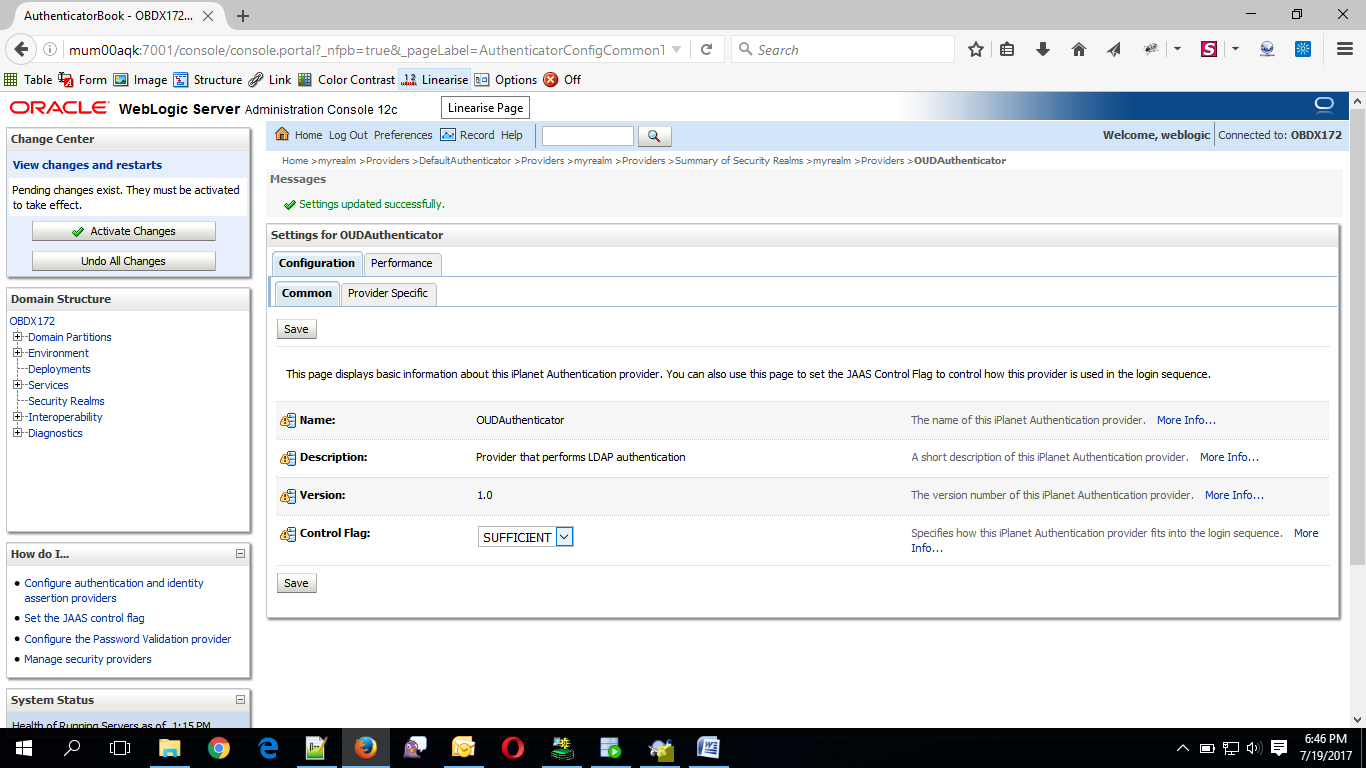This screenshot has width=1366, height=768.
Task: Click Activate Changes button
Action: coord(124,231)
